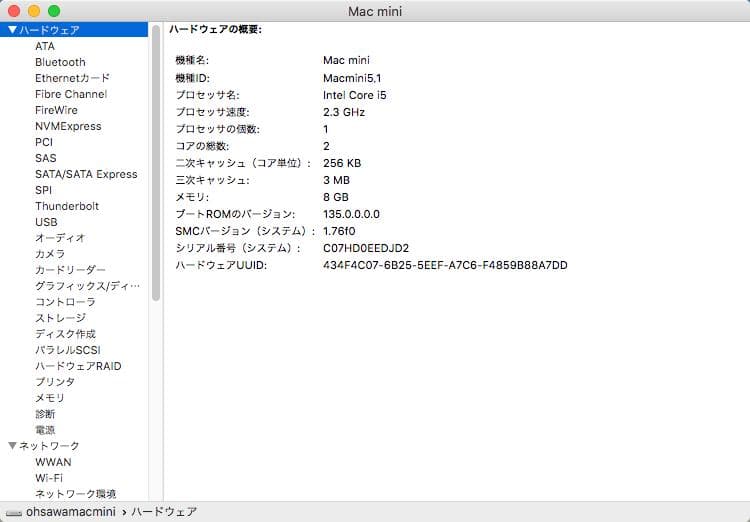
Task: Choose Wi-Fi under ネットワーク
Action: (x=49, y=478)
